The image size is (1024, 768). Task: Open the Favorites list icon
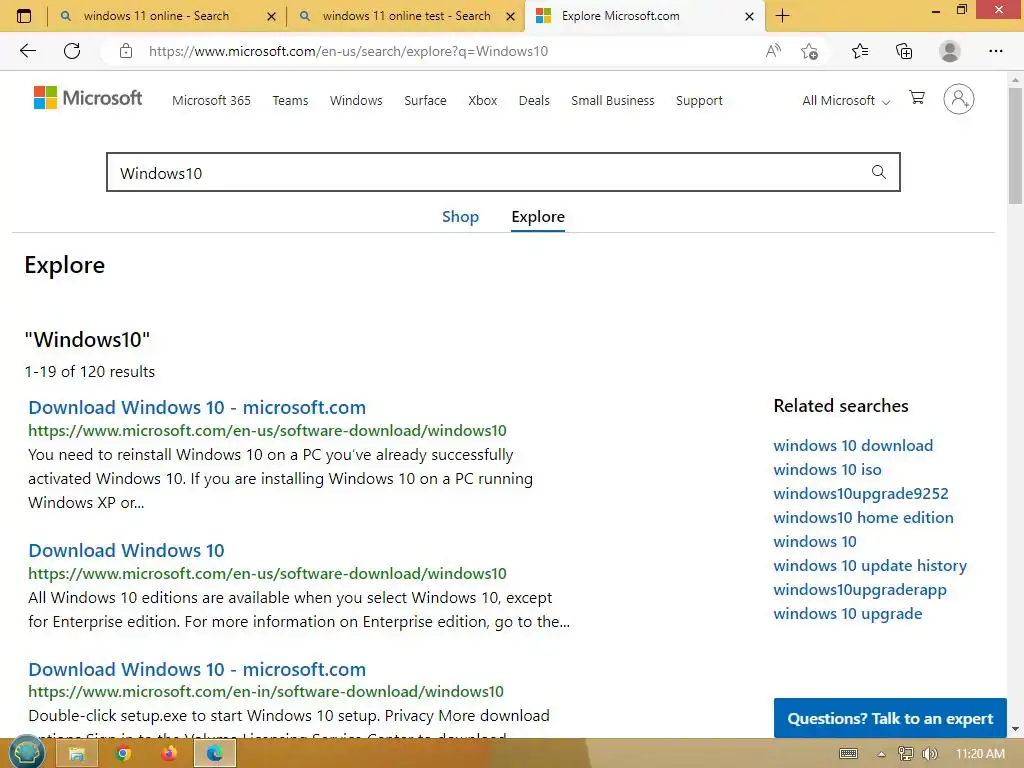coord(860,51)
